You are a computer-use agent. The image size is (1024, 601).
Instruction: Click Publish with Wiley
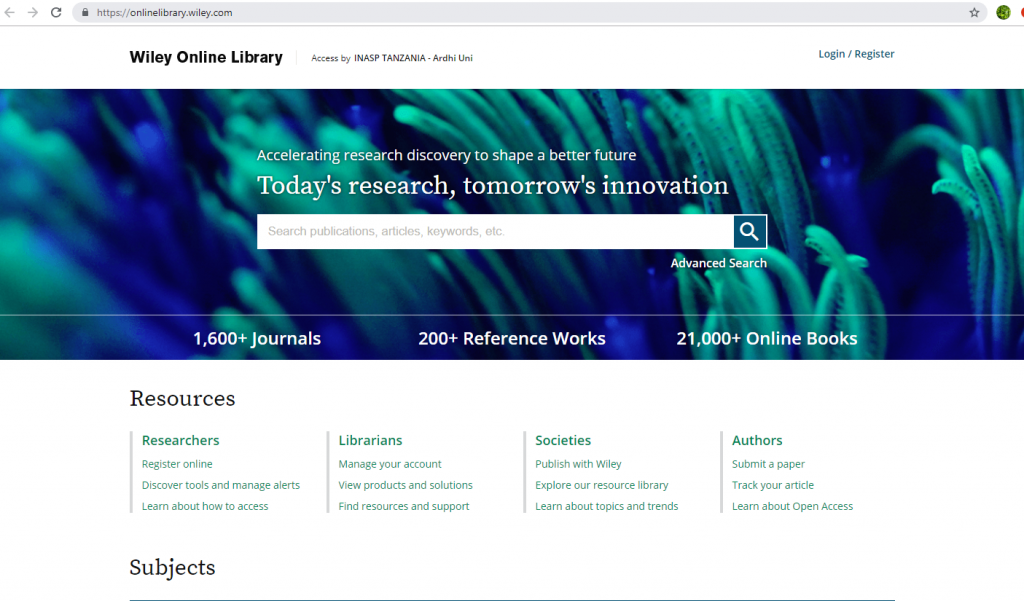578,464
